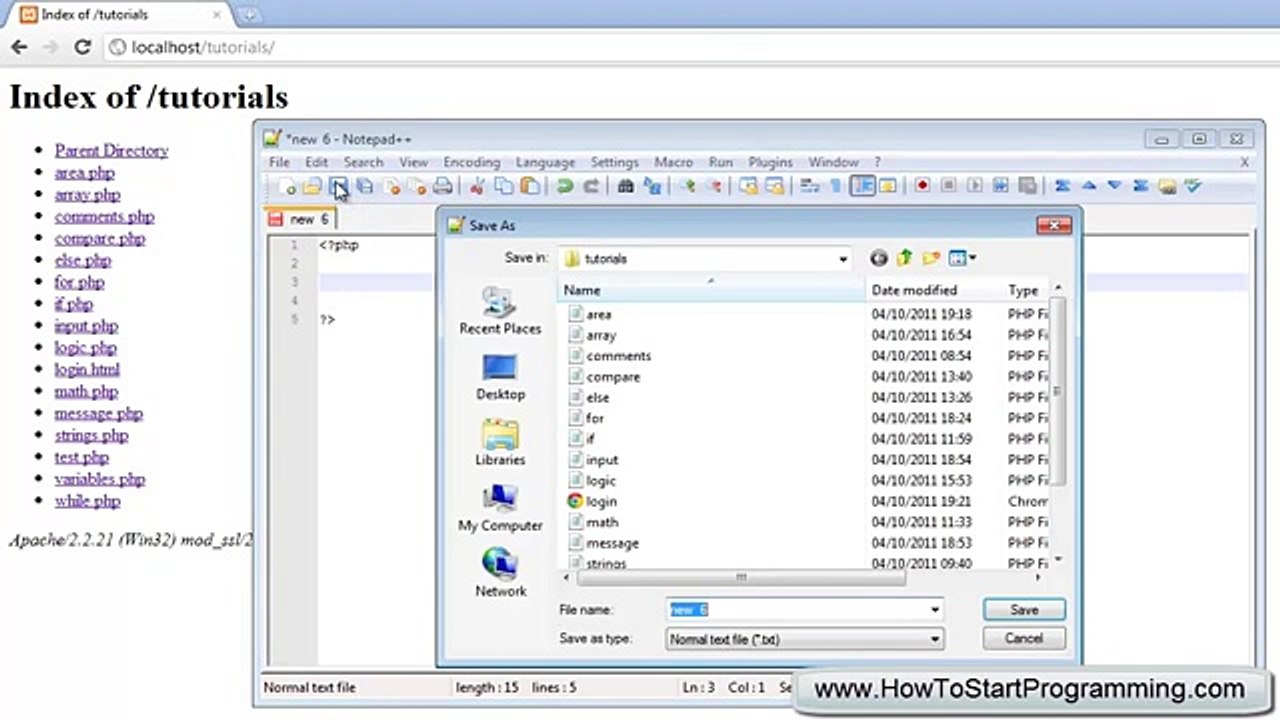The height and width of the screenshot is (720, 1280).
Task: Open the Language menu in Notepad++
Action: [545, 162]
